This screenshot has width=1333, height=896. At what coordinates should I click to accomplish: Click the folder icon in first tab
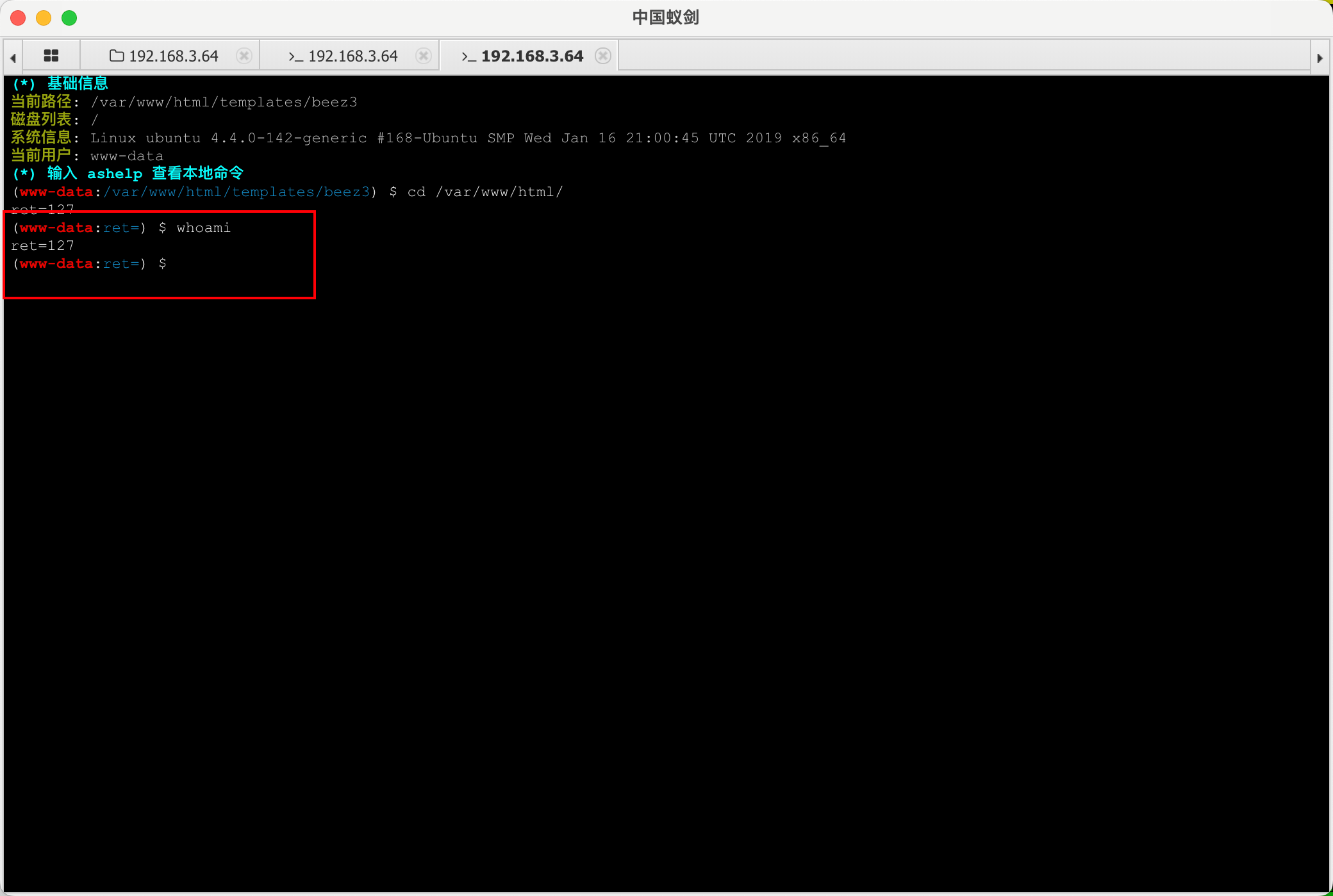117,56
